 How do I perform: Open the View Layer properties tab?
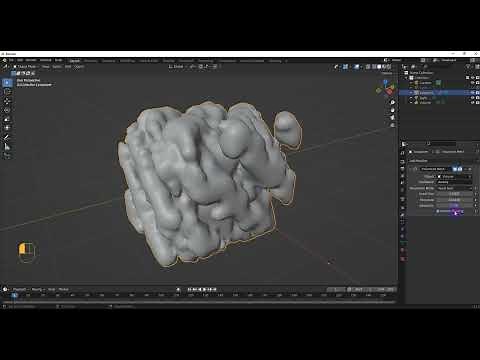point(403,176)
